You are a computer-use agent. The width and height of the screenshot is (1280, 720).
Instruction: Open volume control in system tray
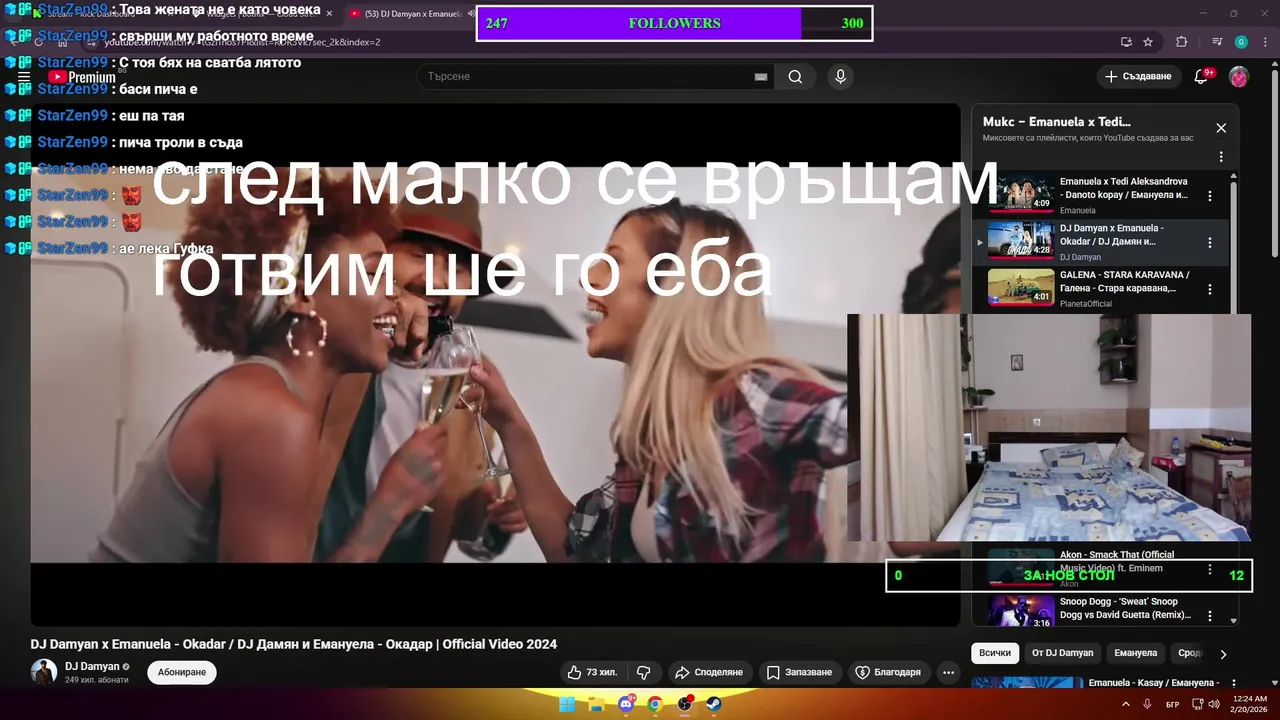[1214, 704]
